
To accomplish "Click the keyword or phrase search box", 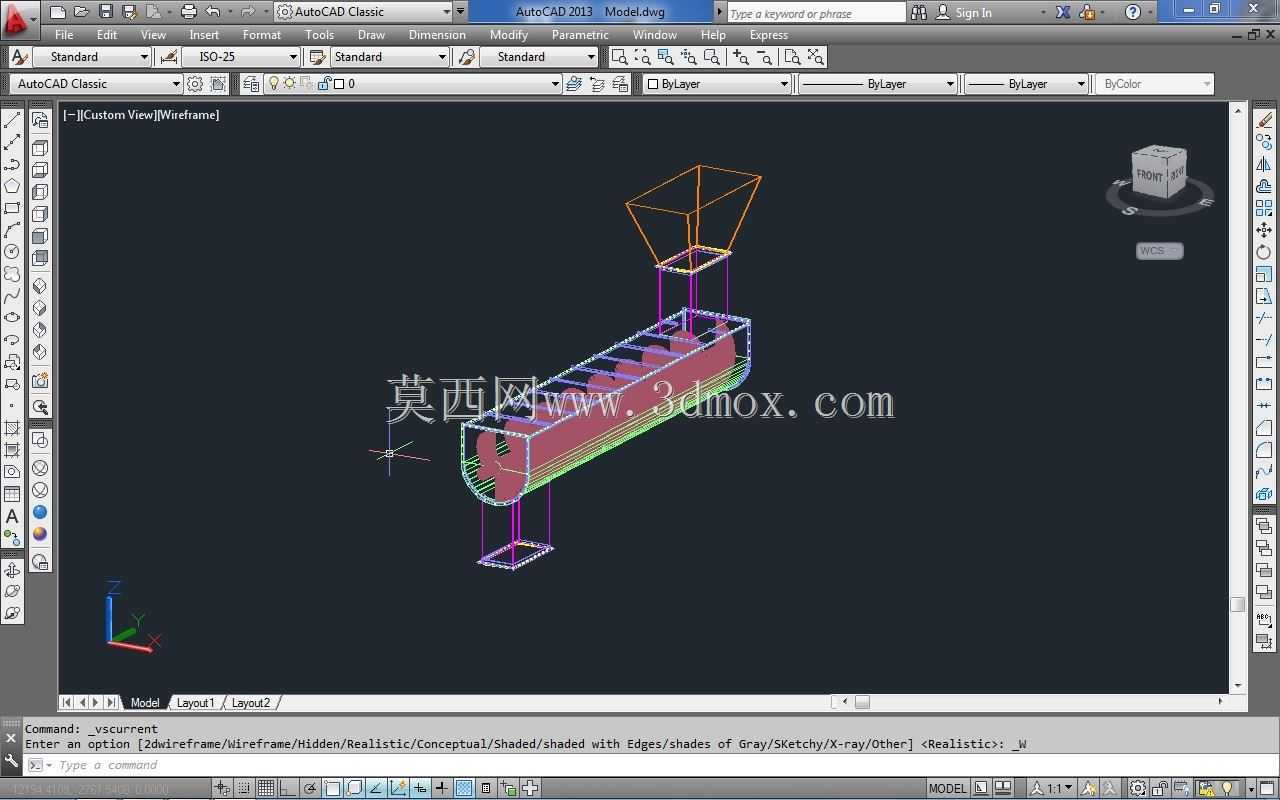I will [x=816, y=13].
